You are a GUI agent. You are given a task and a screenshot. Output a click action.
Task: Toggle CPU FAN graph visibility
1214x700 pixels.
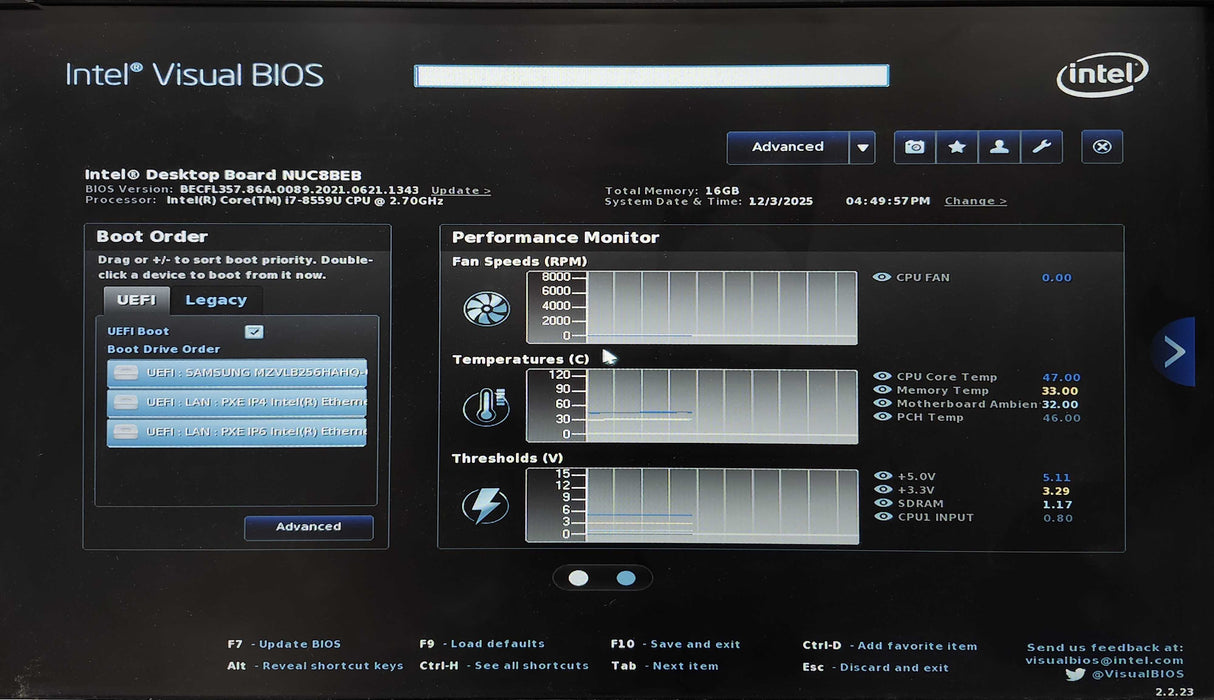click(x=882, y=277)
